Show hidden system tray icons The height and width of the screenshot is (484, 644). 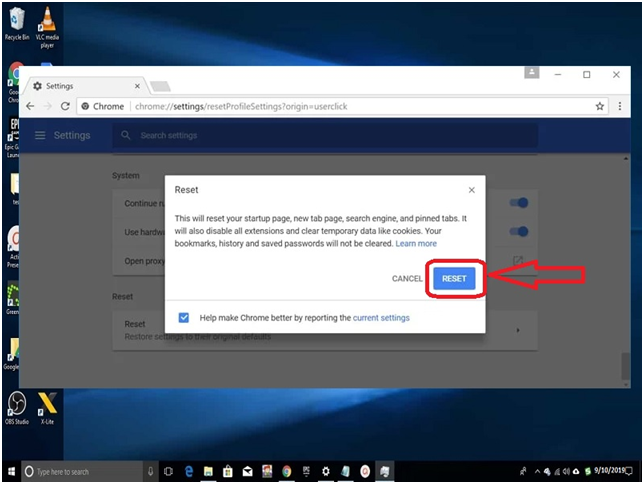(537, 471)
